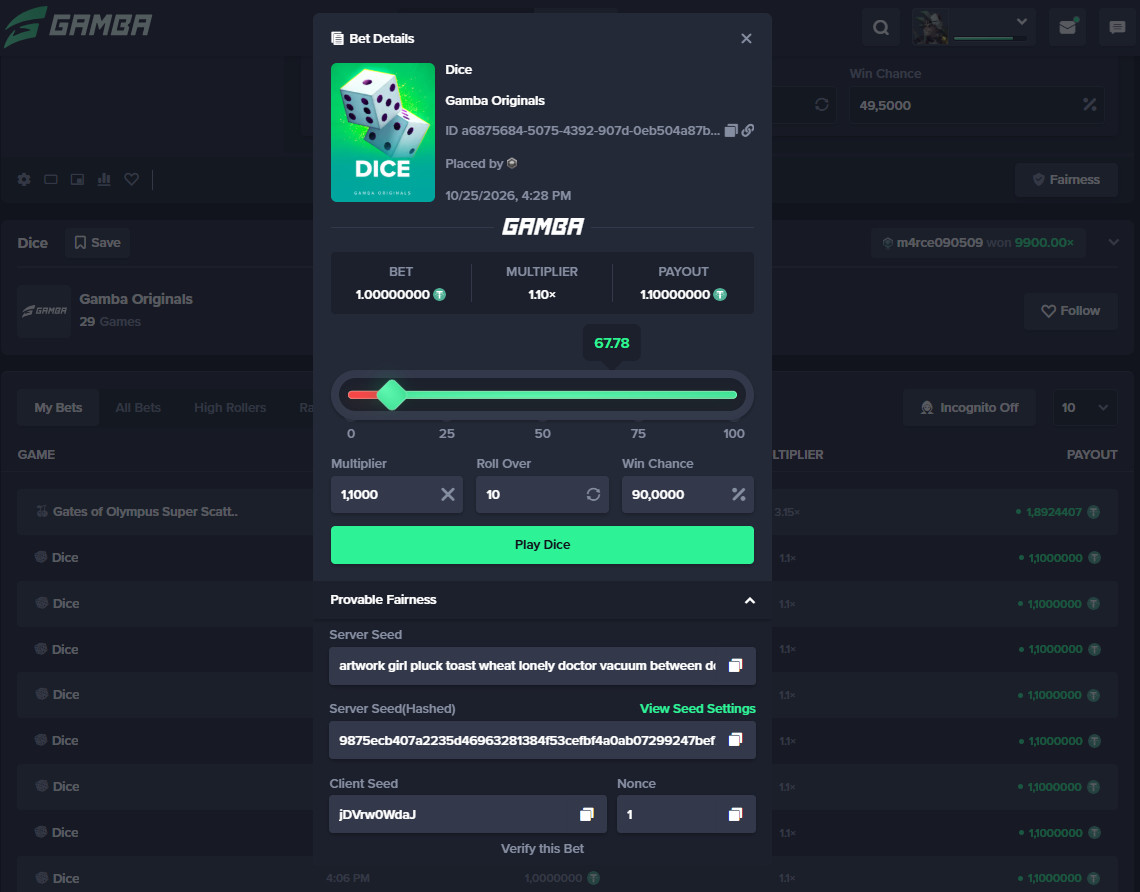1140x892 pixels.
Task: Click the Gamba Originals provider logo thumbnail
Action: pyautogui.click(x=44, y=311)
